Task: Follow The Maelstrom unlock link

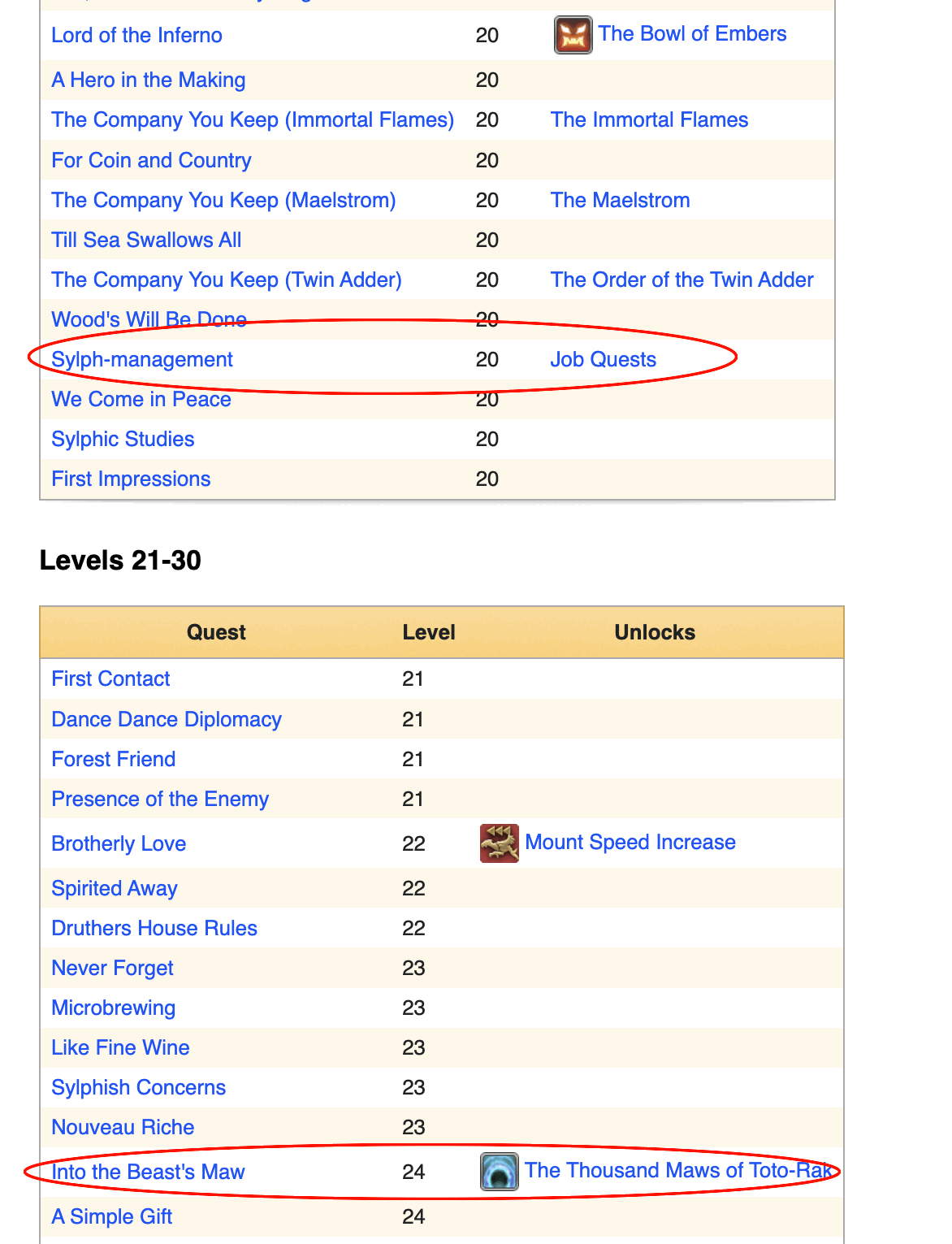Action: [x=620, y=200]
